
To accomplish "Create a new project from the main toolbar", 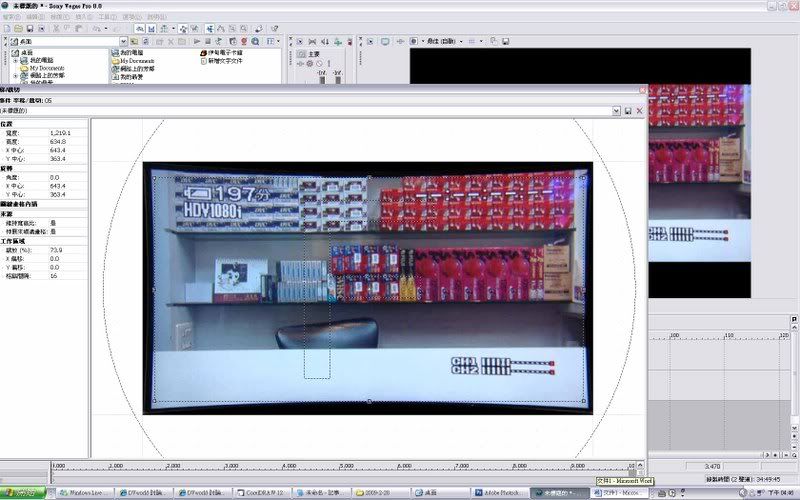I will point(7,29).
